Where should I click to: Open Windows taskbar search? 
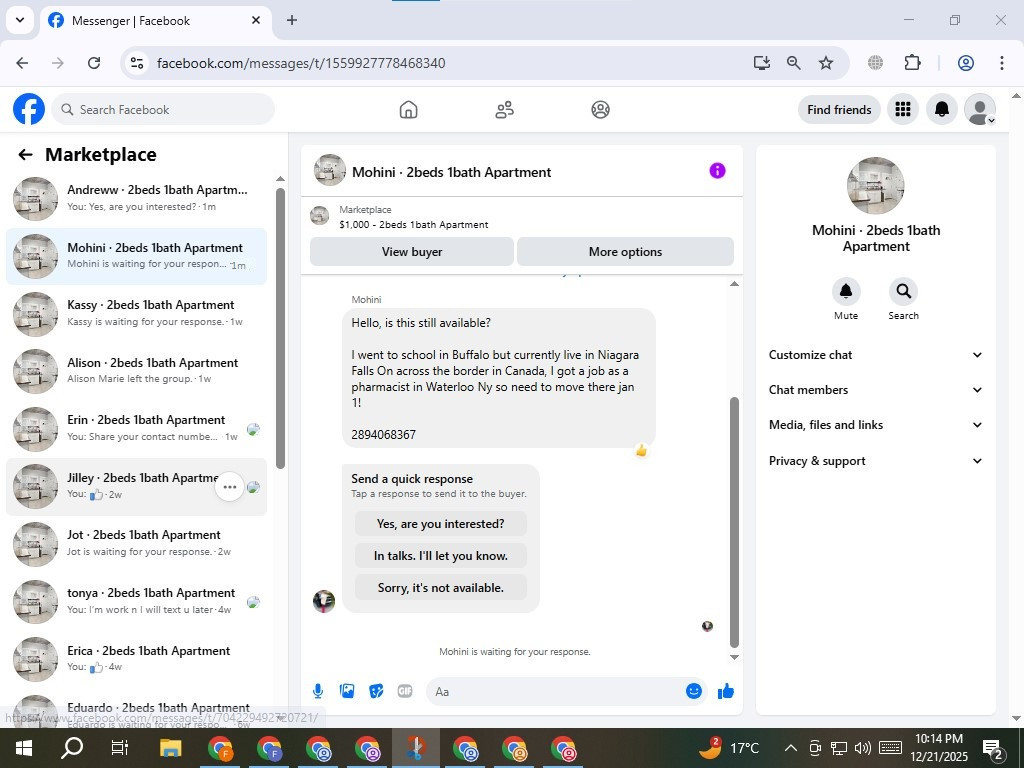pos(72,748)
